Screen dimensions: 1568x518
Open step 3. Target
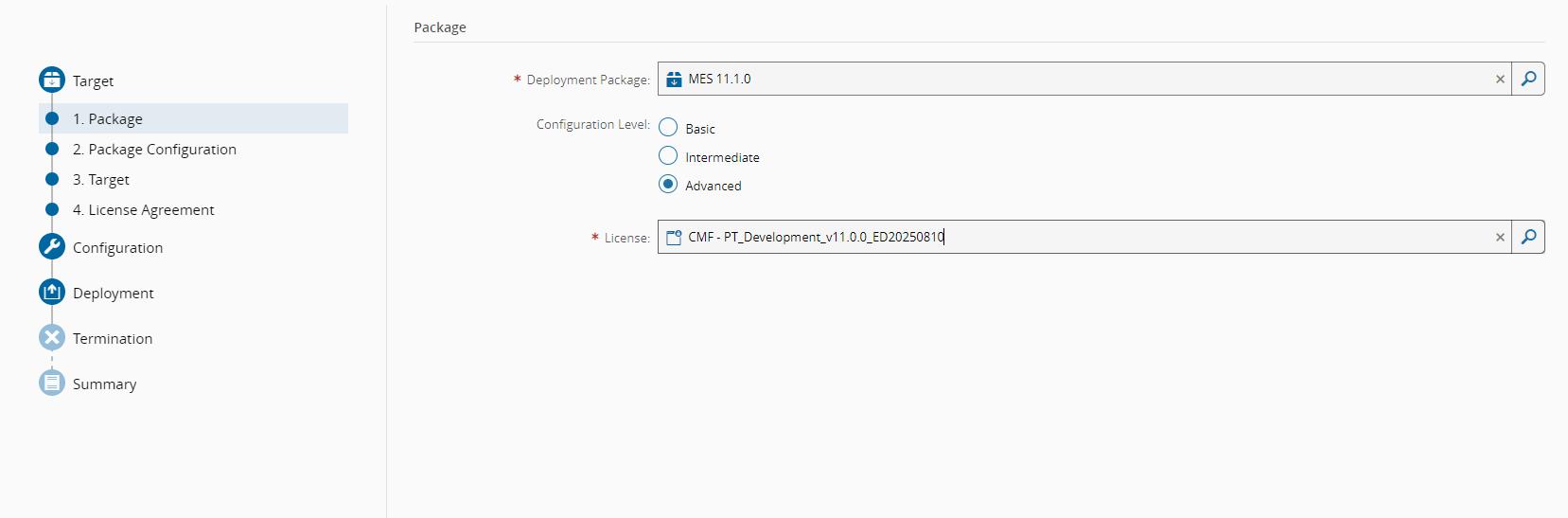[101, 180]
